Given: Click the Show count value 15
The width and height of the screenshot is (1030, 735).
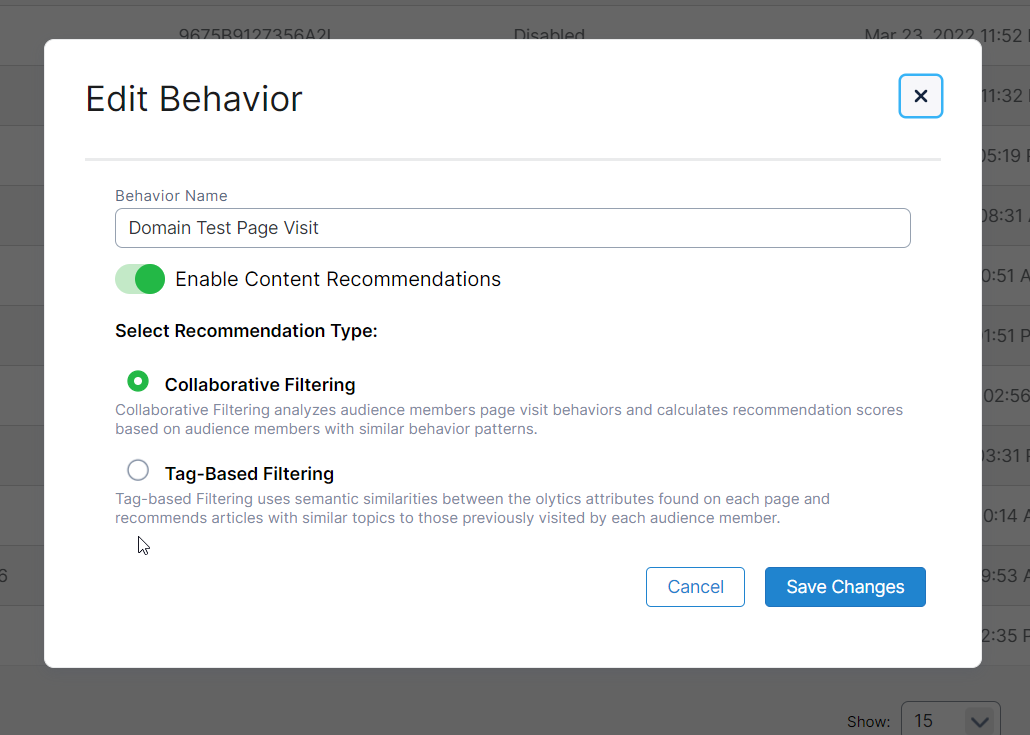Looking at the screenshot, I should 924,721.
